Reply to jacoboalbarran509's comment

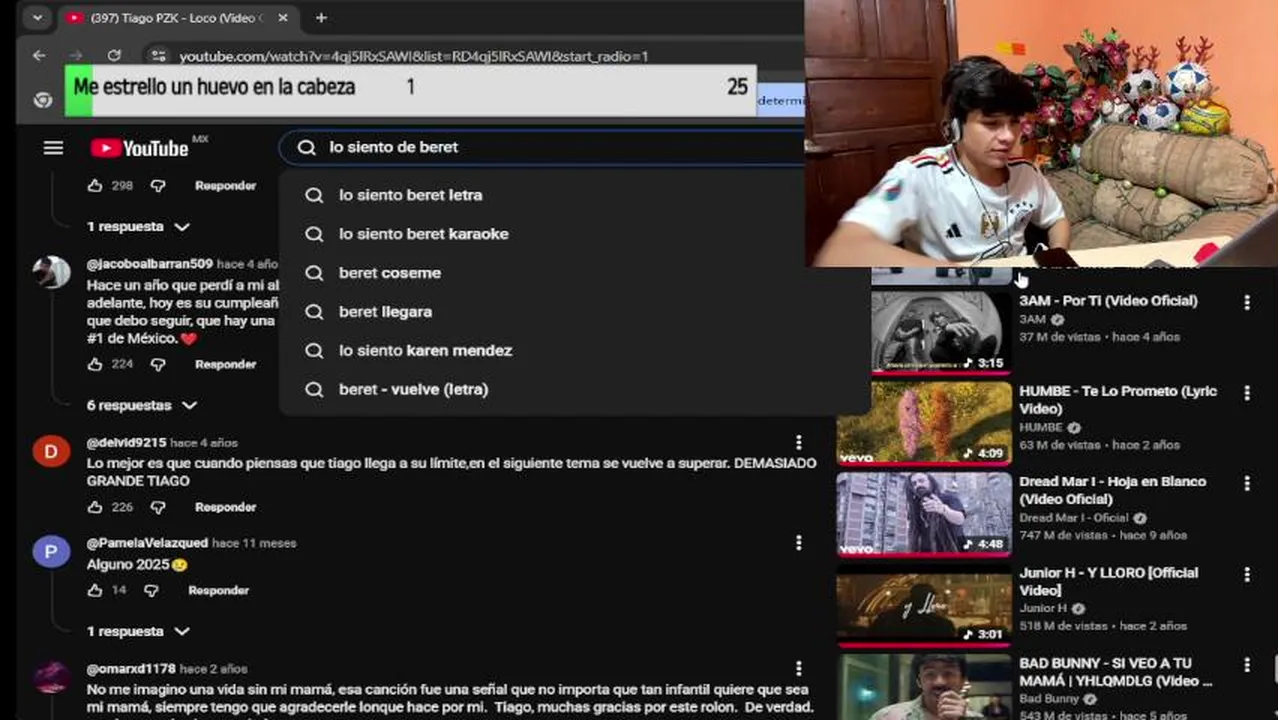coord(225,365)
